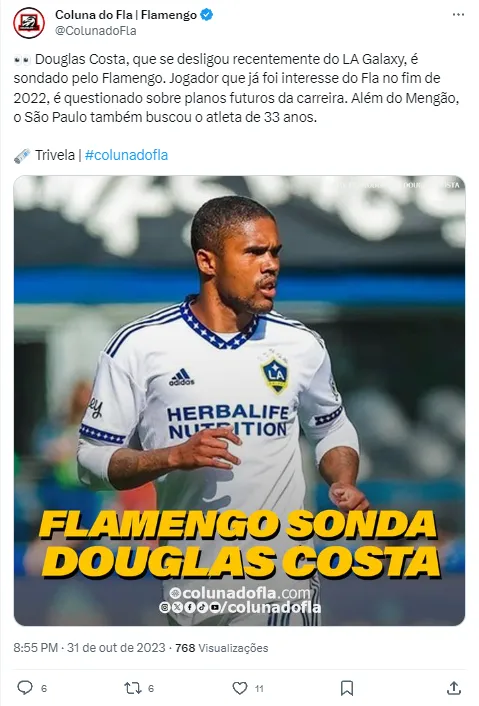
Task: Bookmark this tweet
Action: (347, 688)
